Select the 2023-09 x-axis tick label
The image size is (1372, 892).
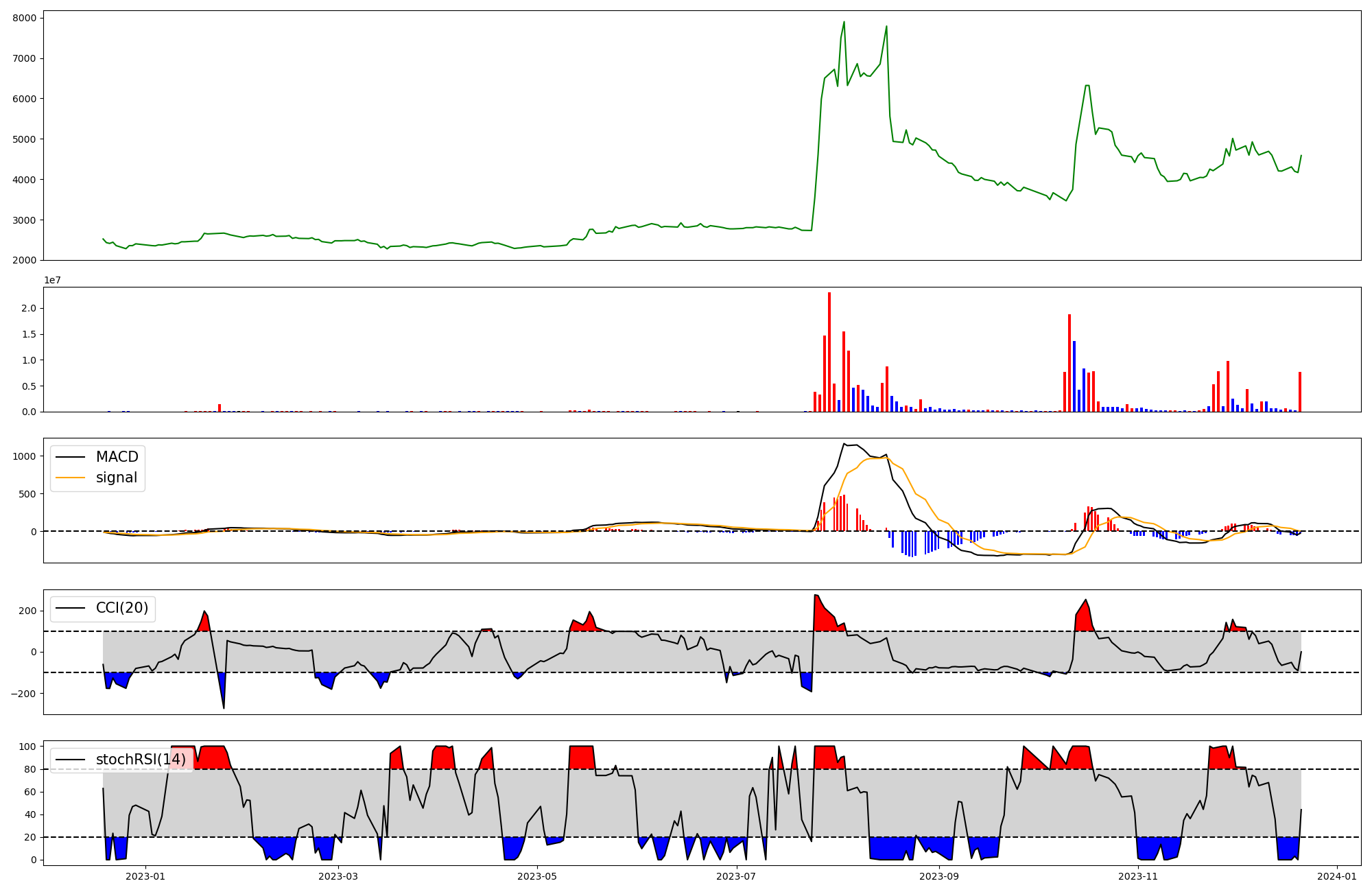click(938, 876)
